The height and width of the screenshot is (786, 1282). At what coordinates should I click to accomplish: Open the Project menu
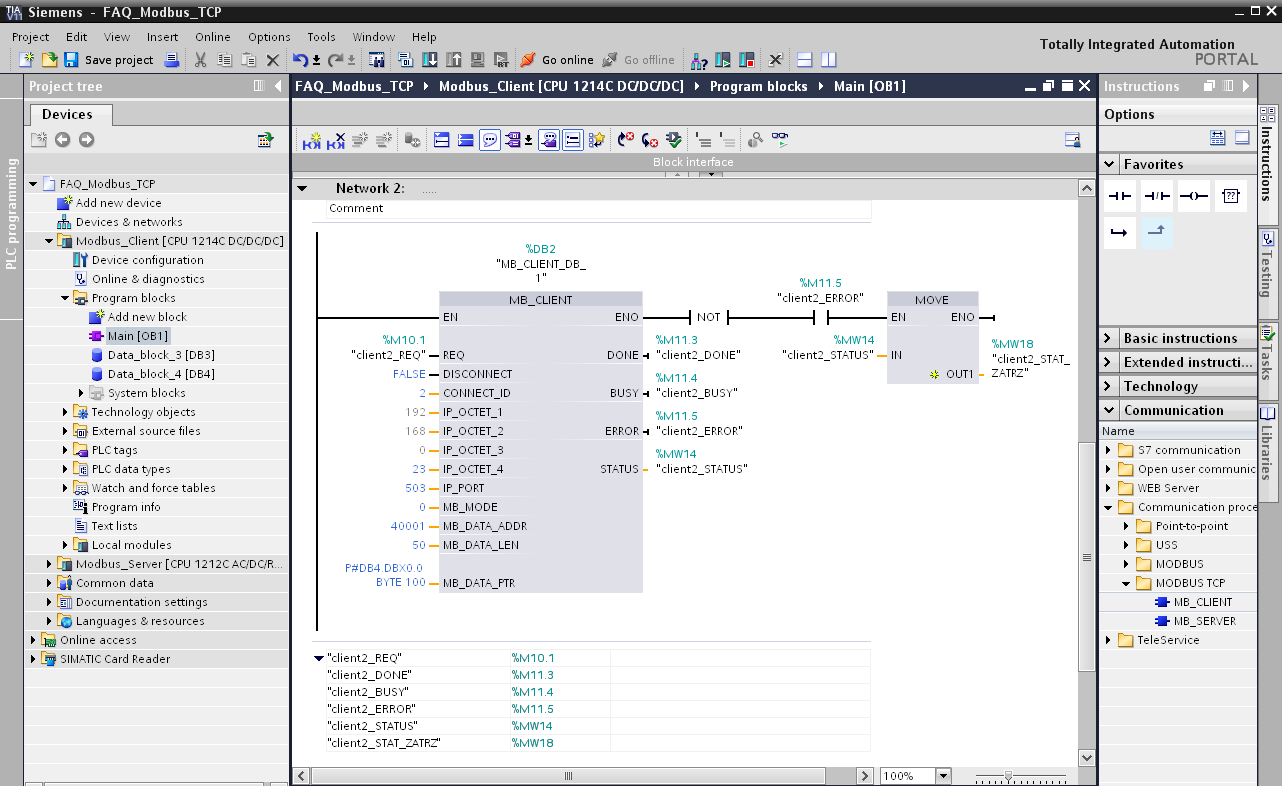[x=30, y=37]
